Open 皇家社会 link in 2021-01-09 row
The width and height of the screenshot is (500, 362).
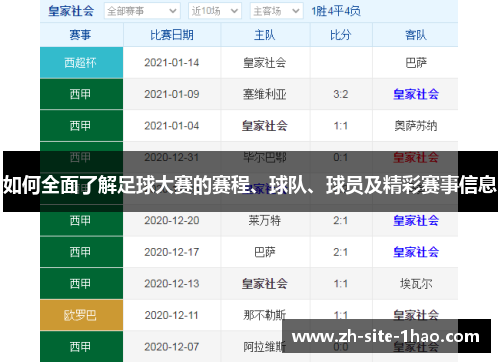[416, 94]
